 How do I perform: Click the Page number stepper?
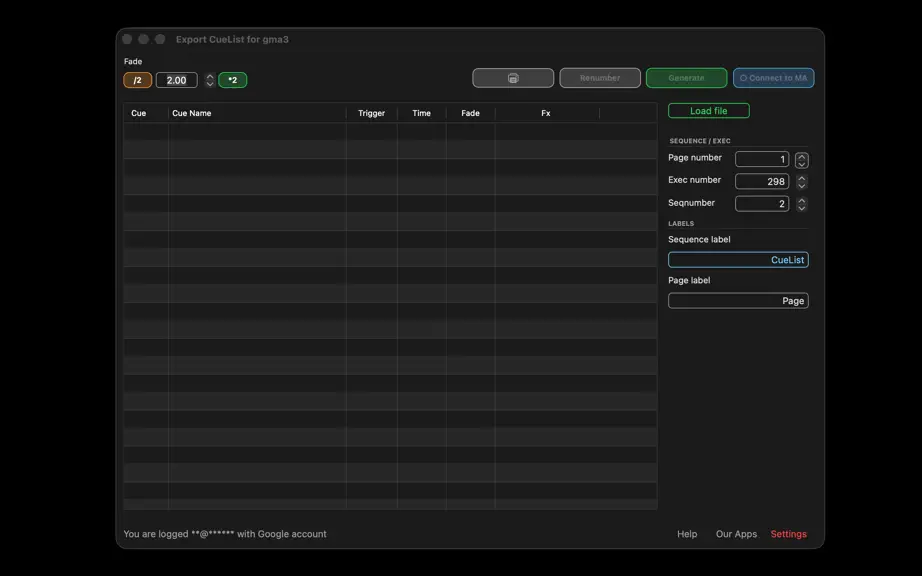tap(801, 160)
